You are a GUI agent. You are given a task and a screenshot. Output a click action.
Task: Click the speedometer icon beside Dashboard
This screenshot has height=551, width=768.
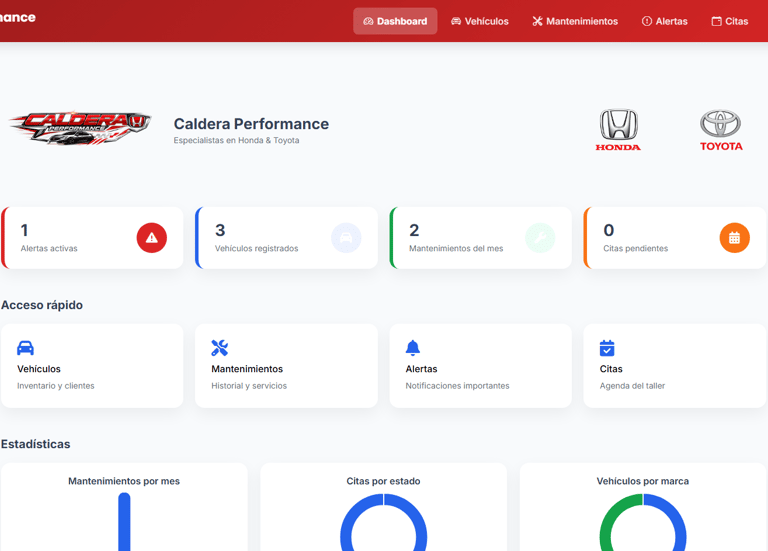(x=368, y=21)
